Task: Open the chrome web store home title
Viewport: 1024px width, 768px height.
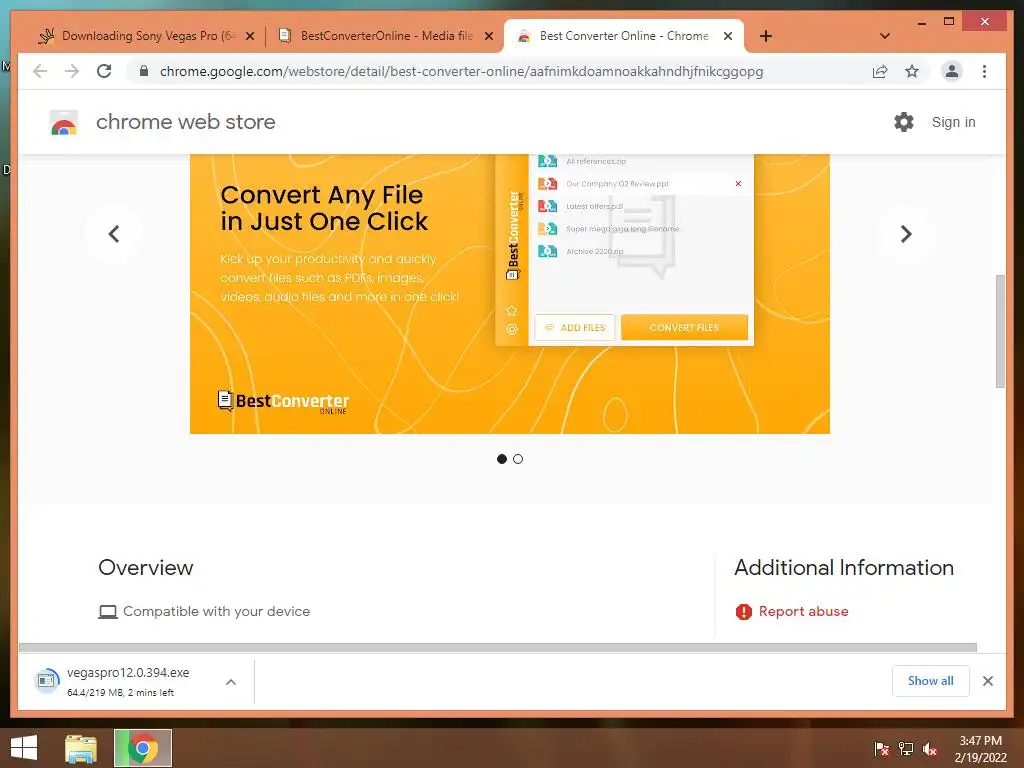Action: coord(185,122)
